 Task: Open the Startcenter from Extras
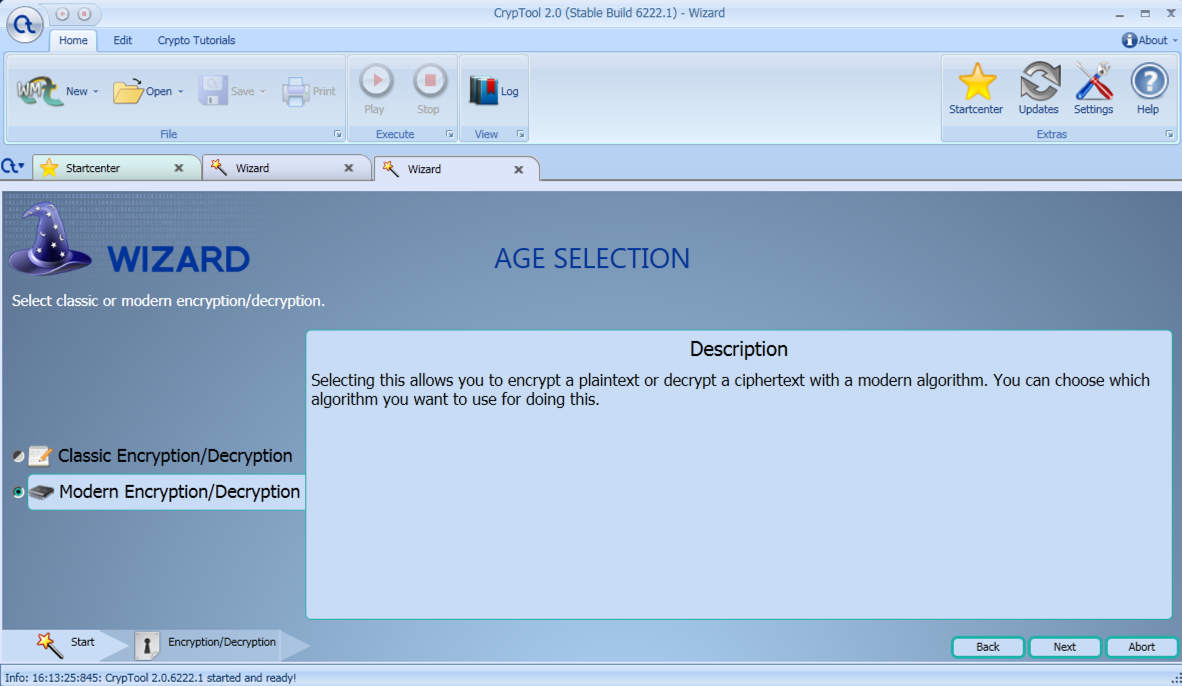[x=975, y=89]
